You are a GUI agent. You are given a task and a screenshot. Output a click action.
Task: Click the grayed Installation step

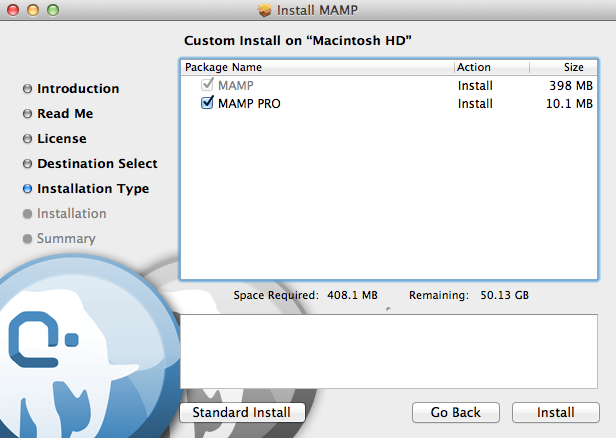coord(72,213)
